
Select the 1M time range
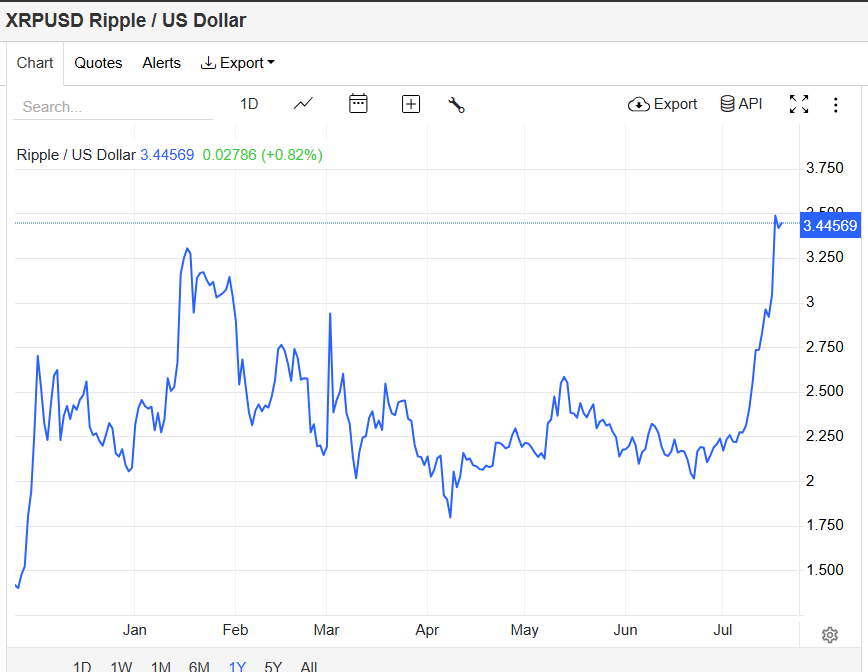pyautogui.click(x=161, y=666)
